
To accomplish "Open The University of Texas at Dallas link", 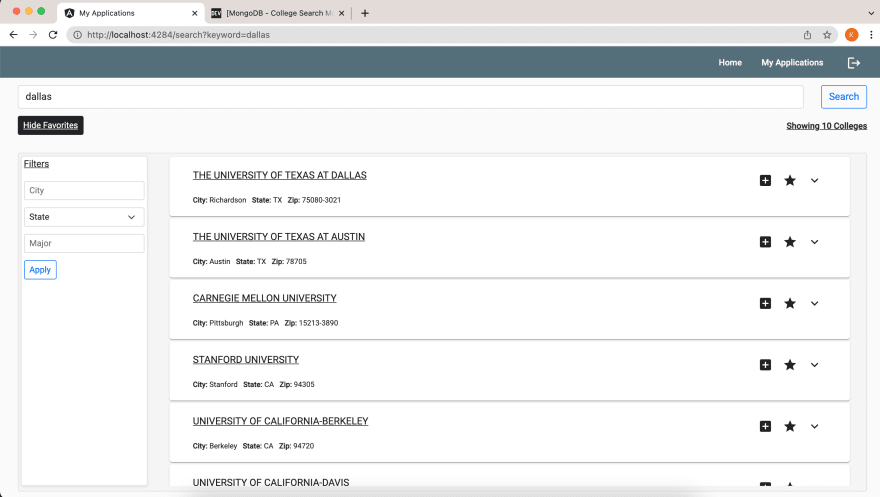I will pos(279,175).
